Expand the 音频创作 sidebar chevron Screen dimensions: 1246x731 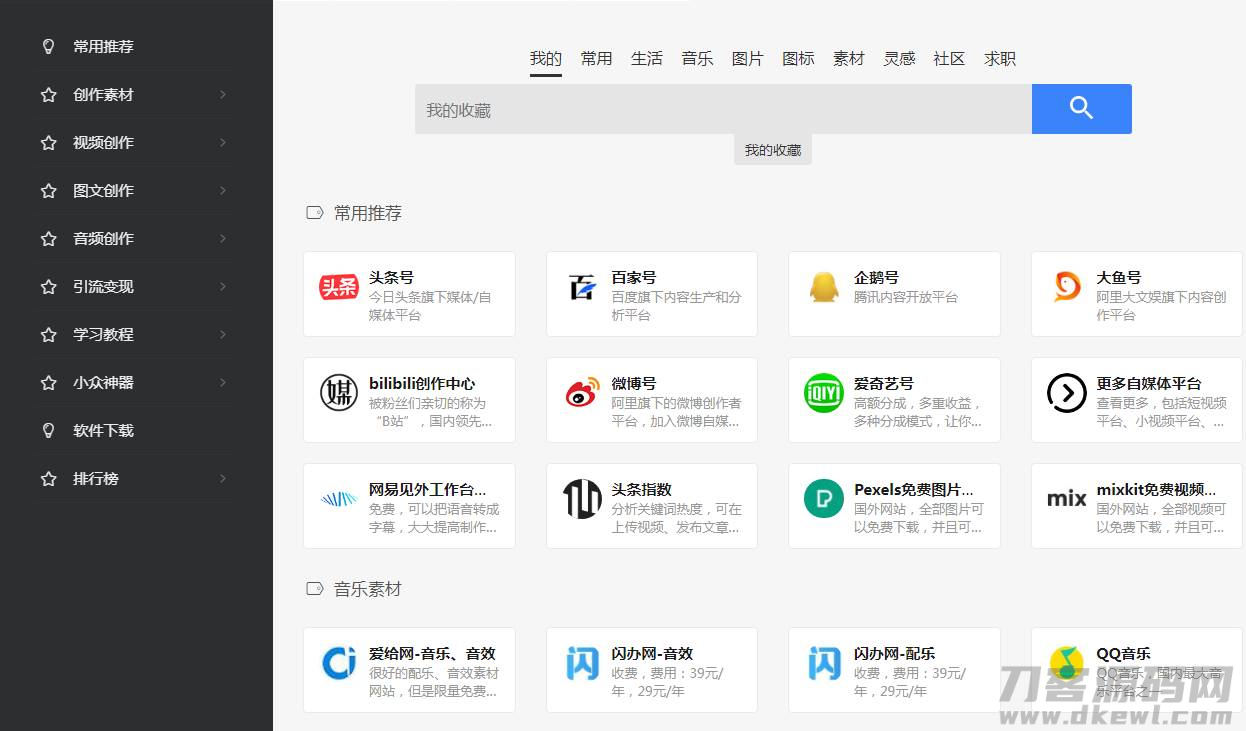pyautogui.click(x=223, y=238)
